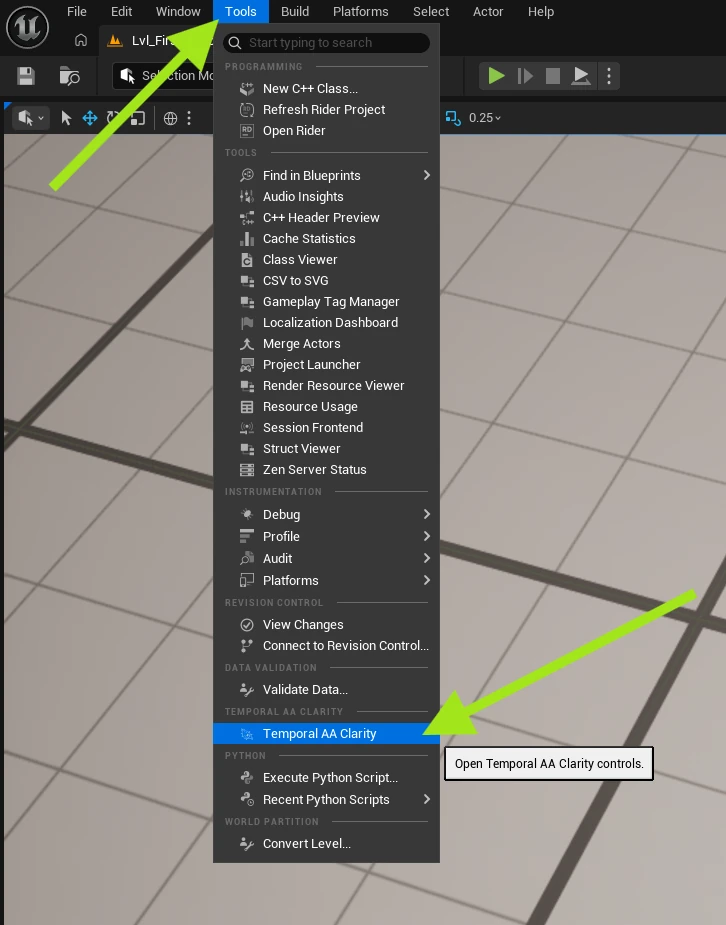726x925 pixels.
Task: Choose New C++ Class menu item
Action: (326, 88)
